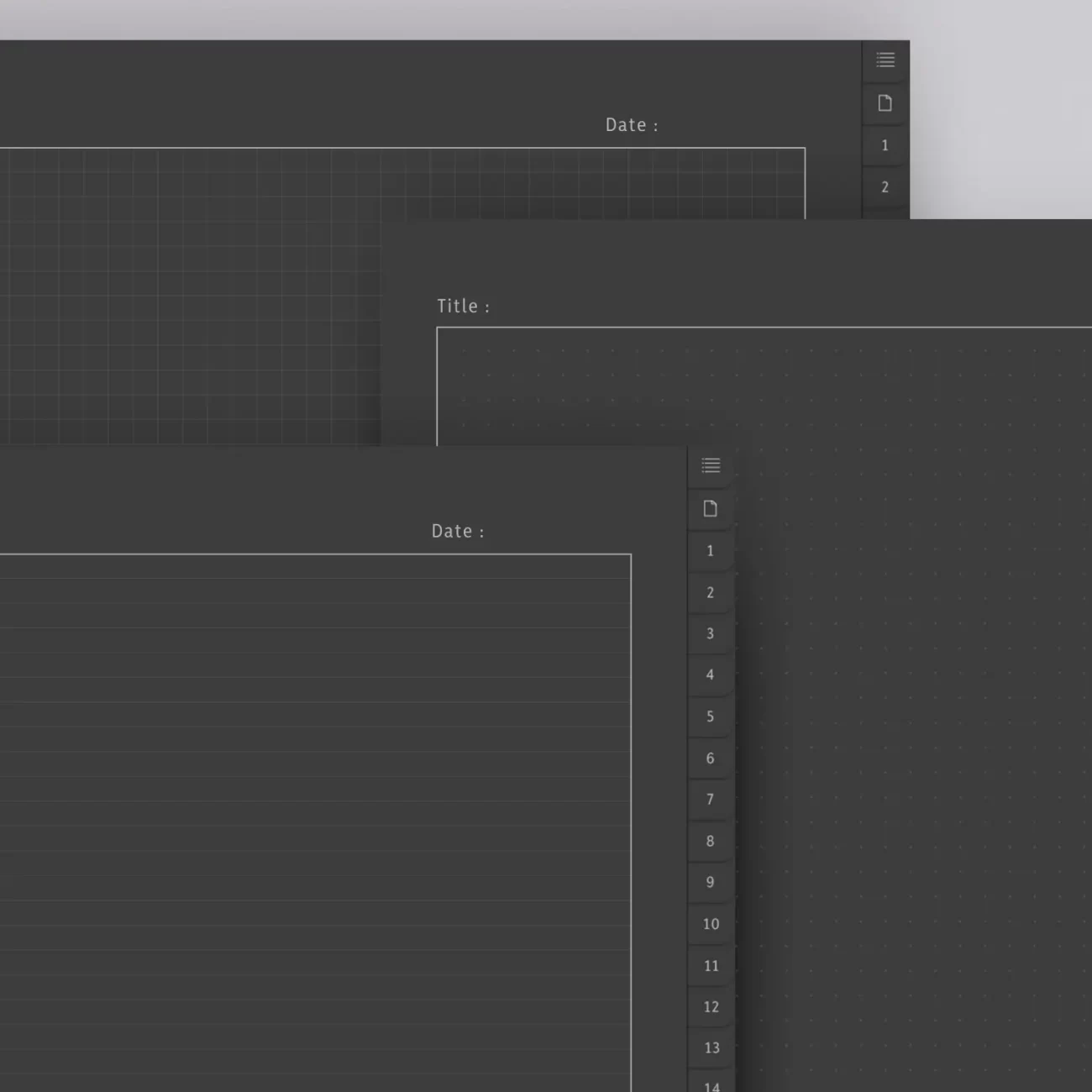Image resolution: width=1092 pixels, height=1092 pixels.
Task: Choose tab 9 on lined page
Action: point(710,882)
